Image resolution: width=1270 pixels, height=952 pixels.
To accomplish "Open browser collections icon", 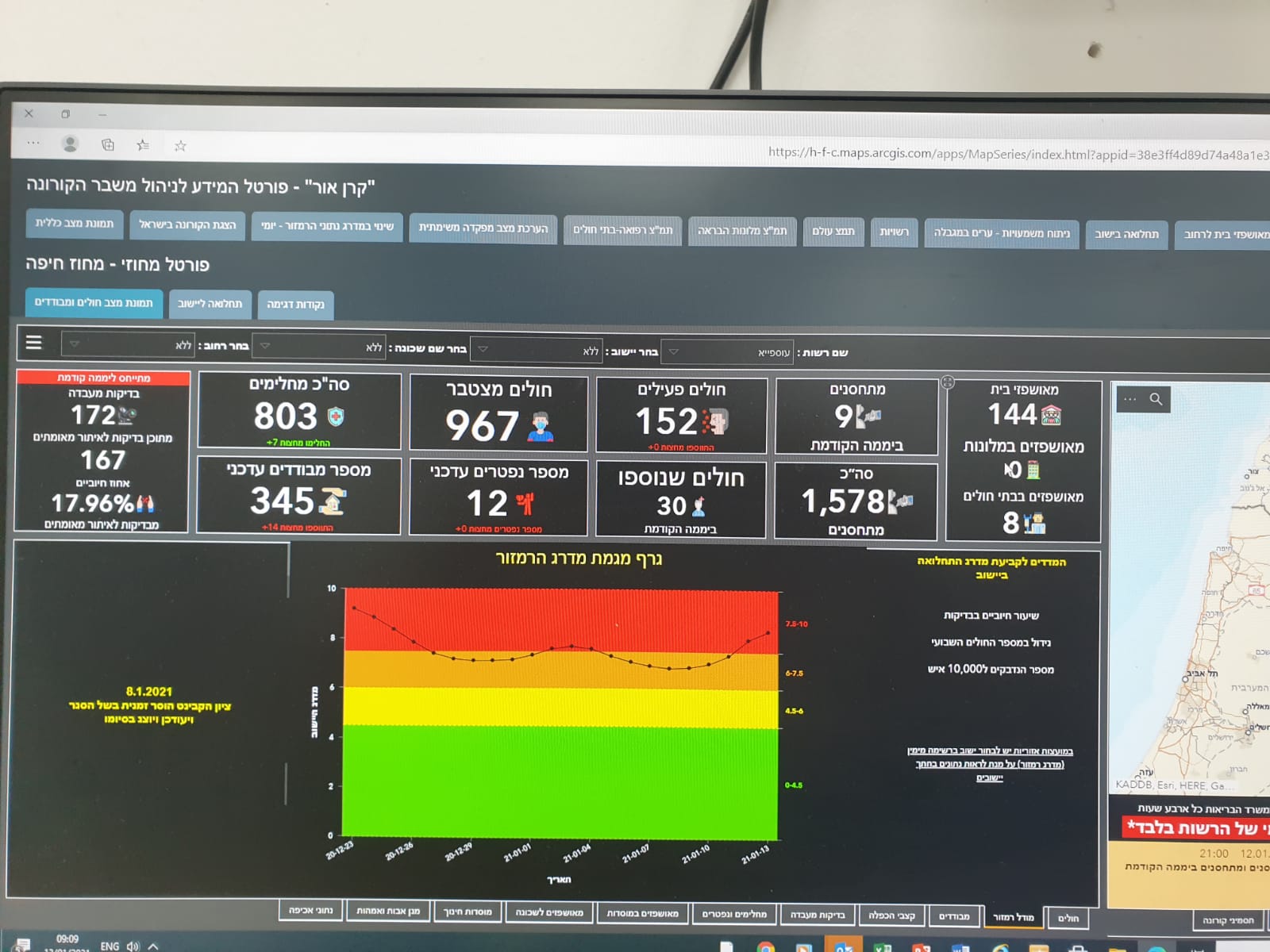I will (108, 144).
